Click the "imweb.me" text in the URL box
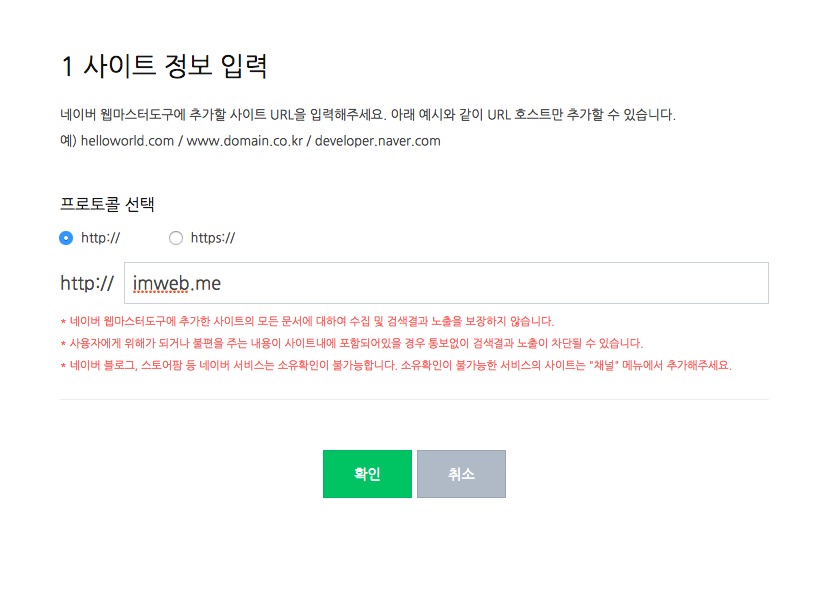Image resolution: width=821 pixels, height=603 pixels. point(177,284)
